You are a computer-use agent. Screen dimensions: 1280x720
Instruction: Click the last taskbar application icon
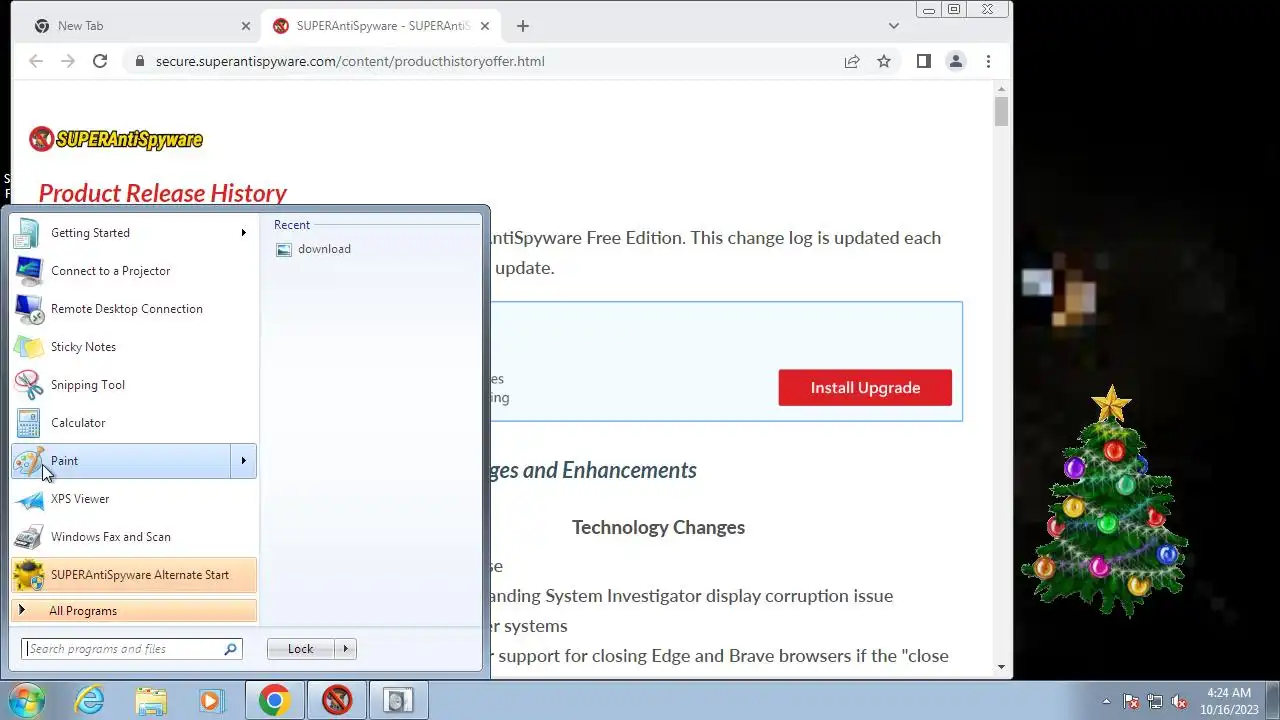pos(399,700)
